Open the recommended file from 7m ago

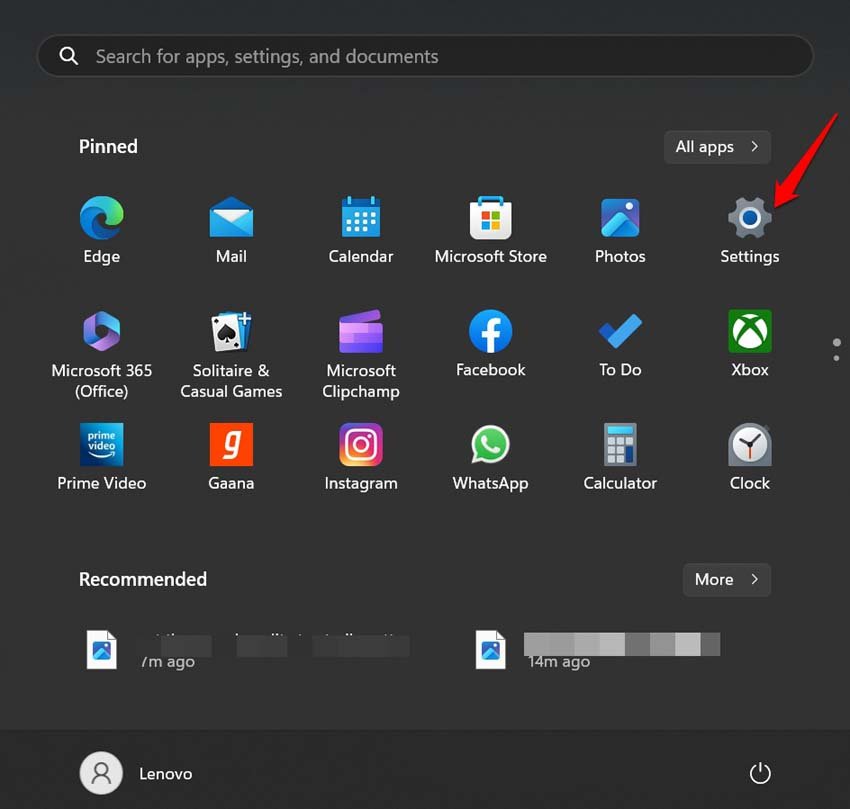[247, 649]
